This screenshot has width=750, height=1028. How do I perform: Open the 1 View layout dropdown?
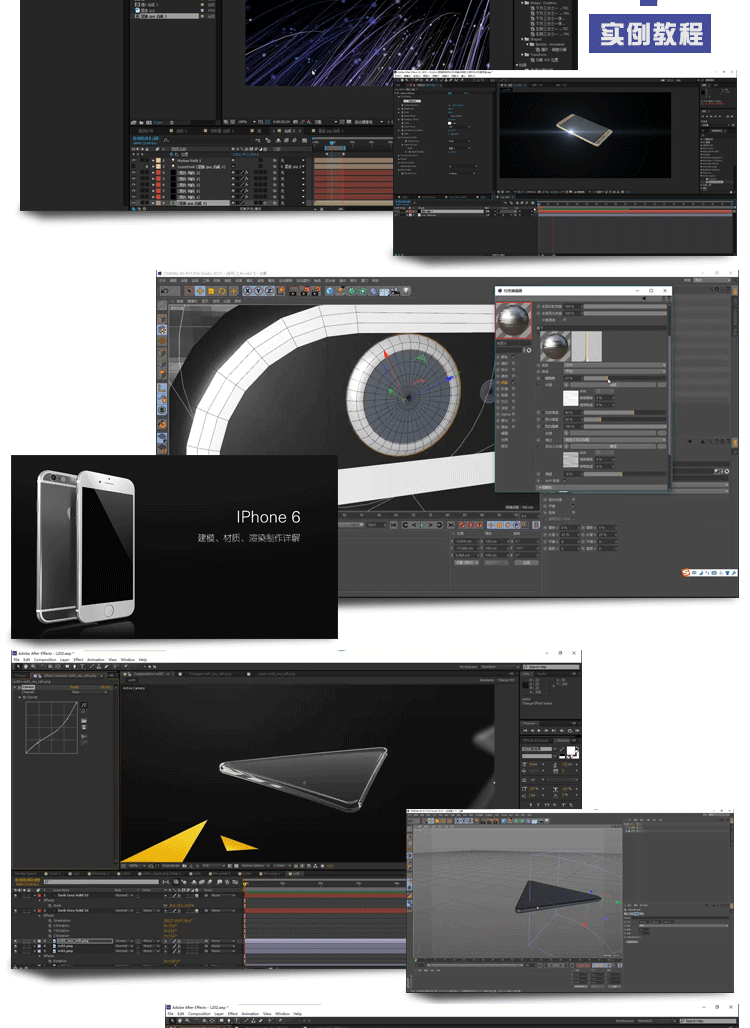click(282, 865)
